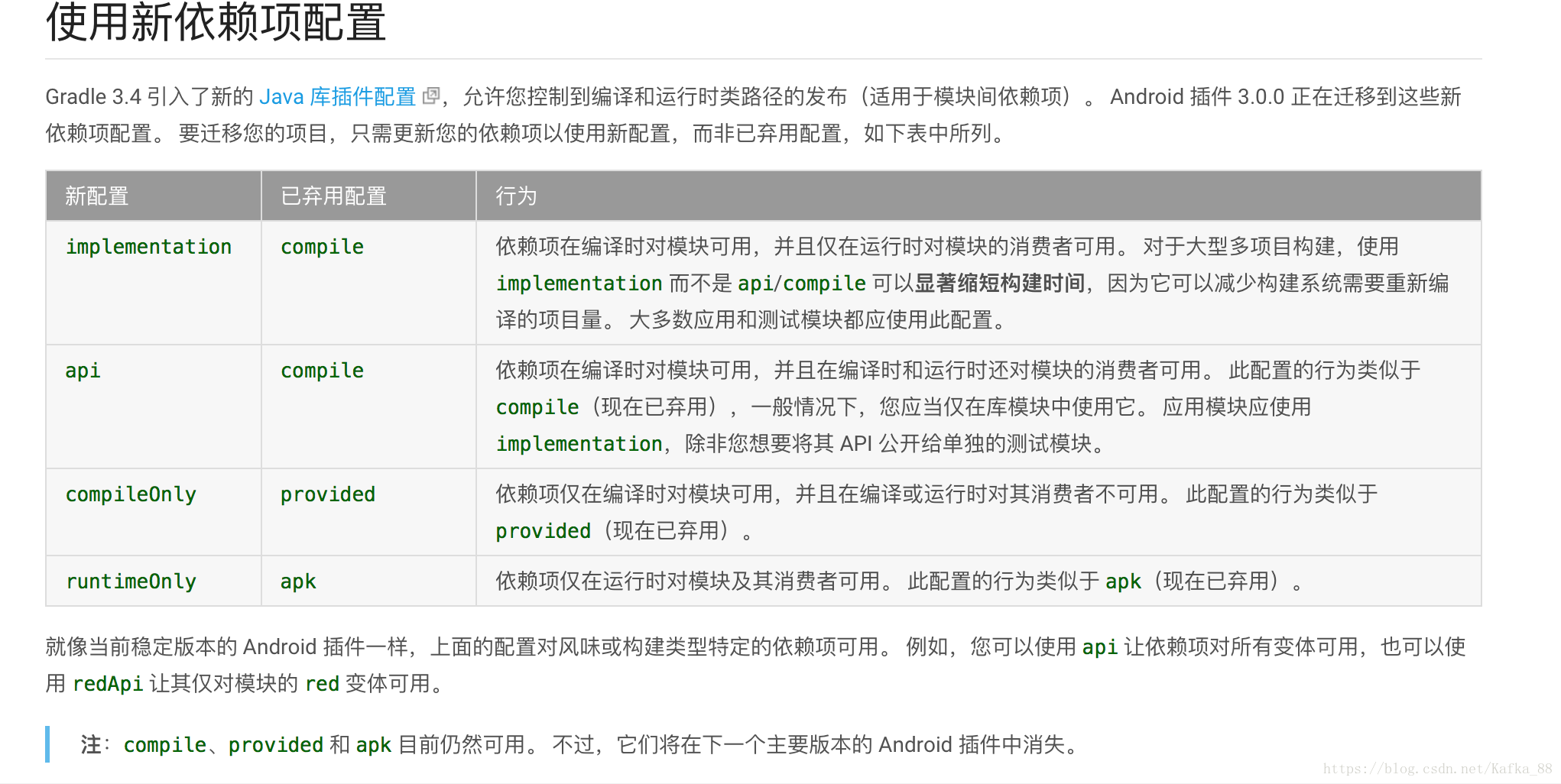Click compile in the implementation row

click(x=322, y=247)
